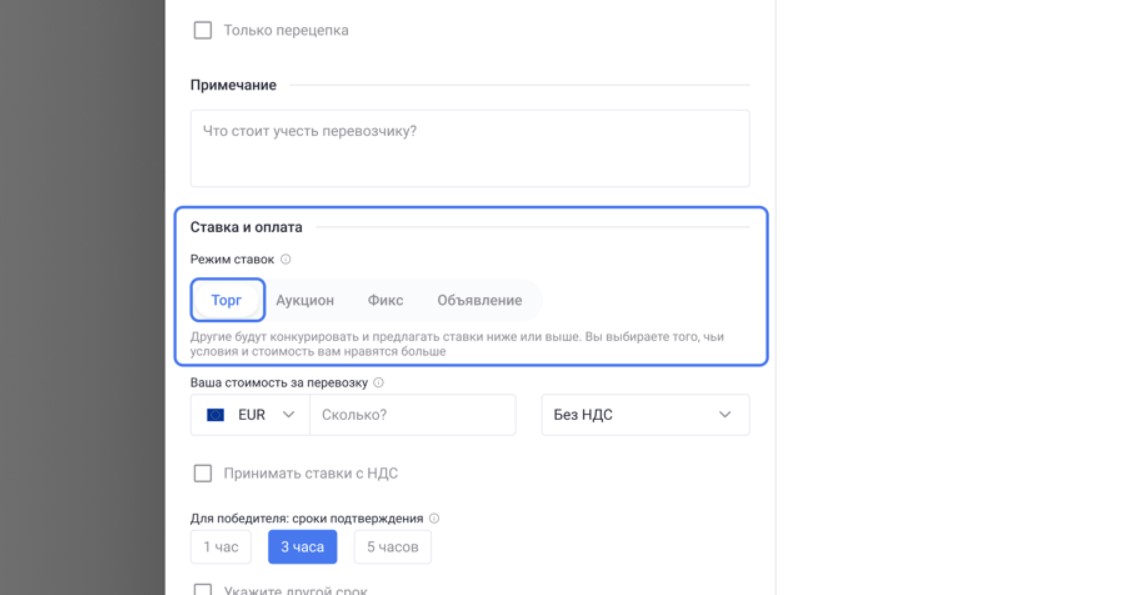This screenshot has width=1139, height=595.
Task: Pick the 3 часа confirmation button
Action: 302,547
